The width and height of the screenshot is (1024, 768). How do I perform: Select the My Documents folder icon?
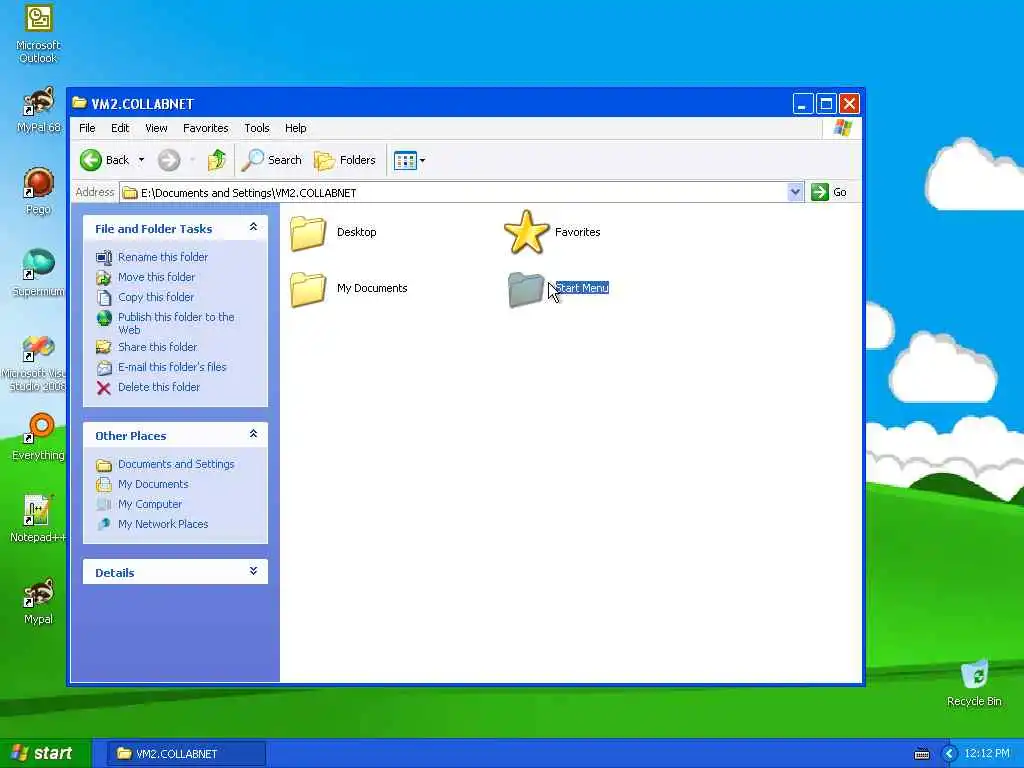[x=308, y=289]
